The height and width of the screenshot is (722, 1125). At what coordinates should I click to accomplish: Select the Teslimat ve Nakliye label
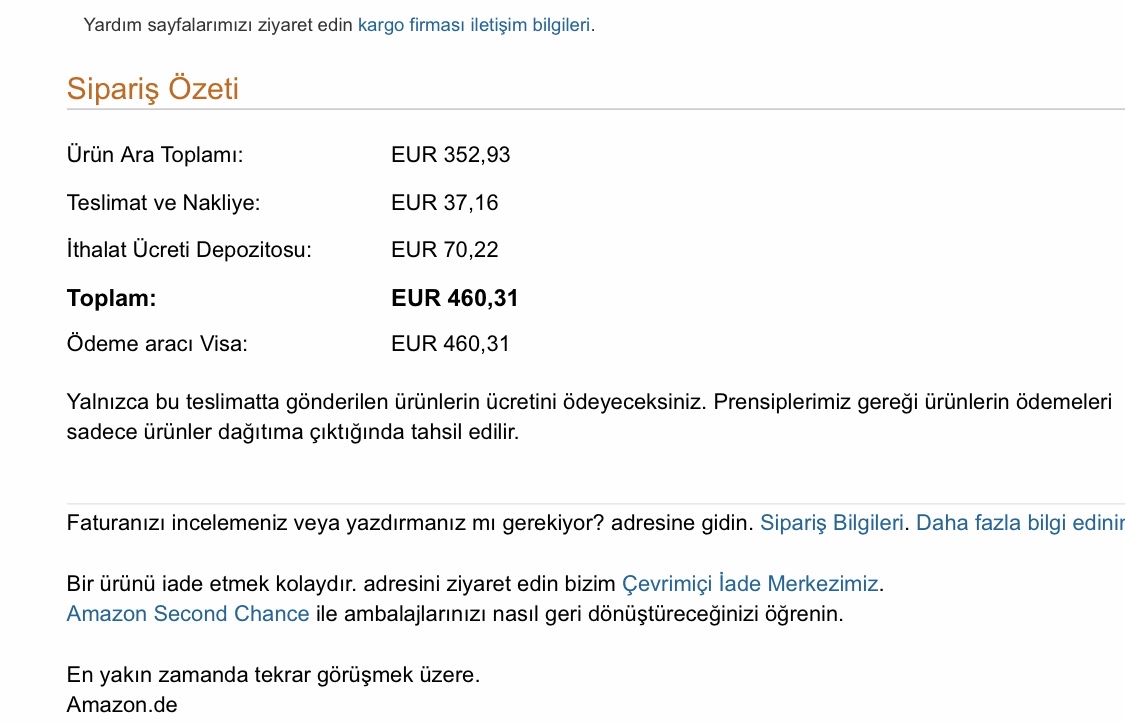coord(164,202)
